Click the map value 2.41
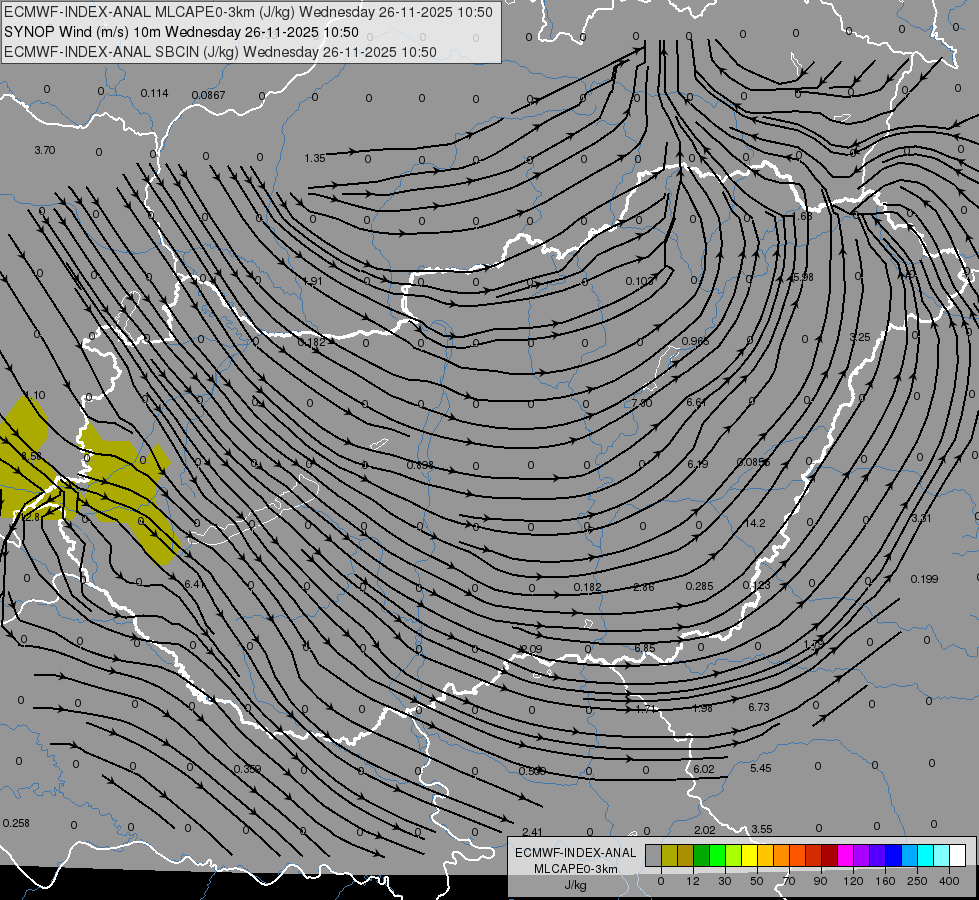Screen dimensions: 979x900 click(x=532, y=832)
